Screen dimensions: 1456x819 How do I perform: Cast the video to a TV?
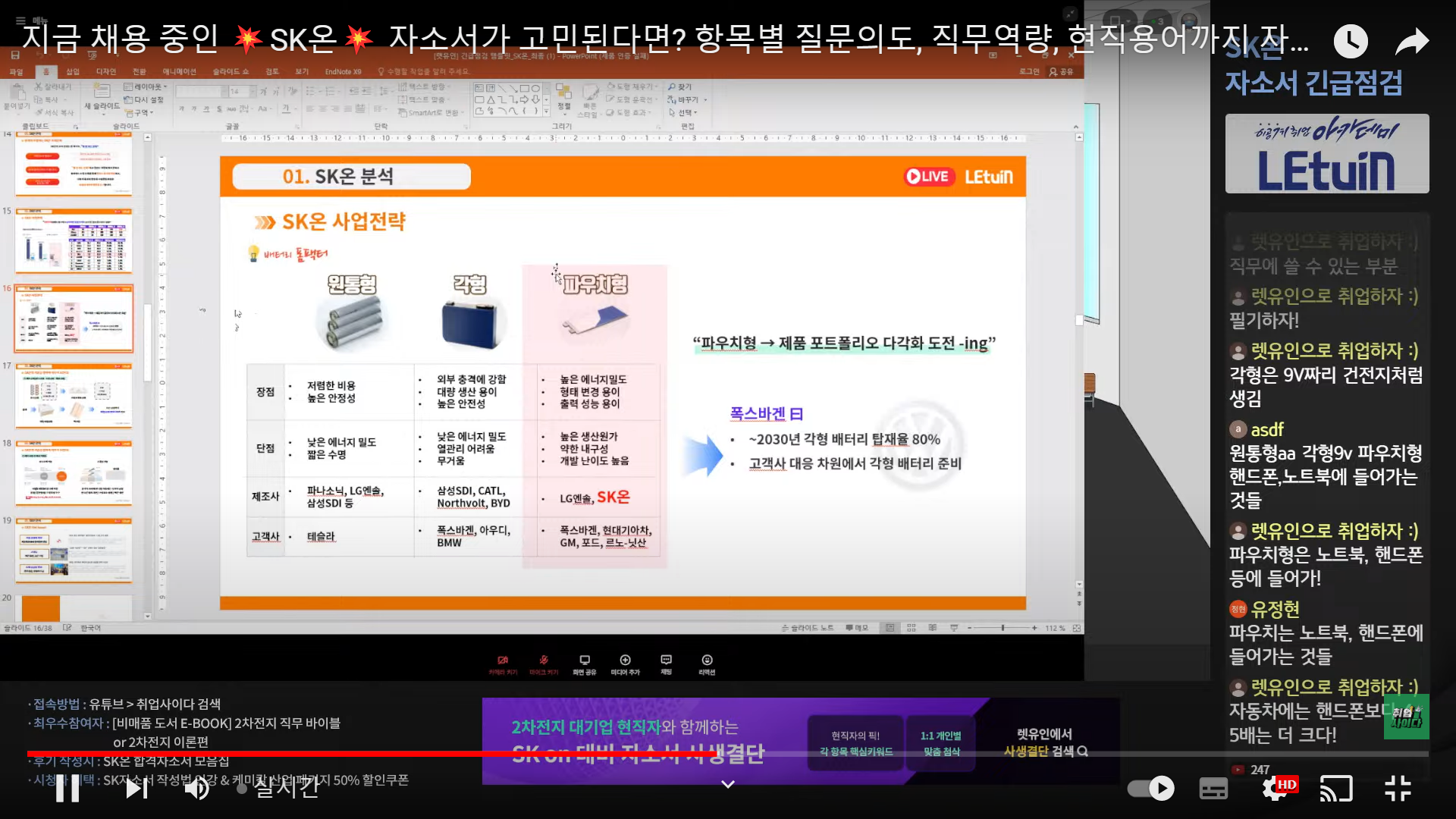coord(1336,789)
